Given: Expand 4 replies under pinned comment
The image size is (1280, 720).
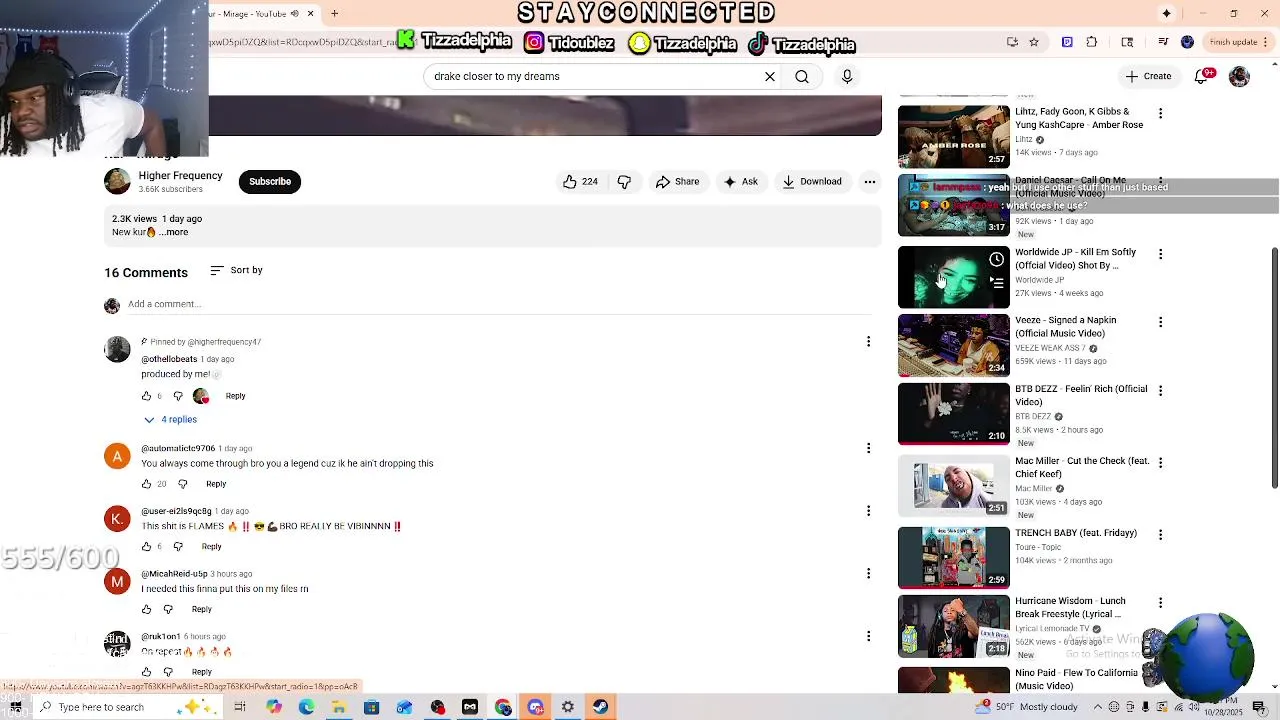Looking at the screenshot, I should pyautogui.click(x=170, y=420).
